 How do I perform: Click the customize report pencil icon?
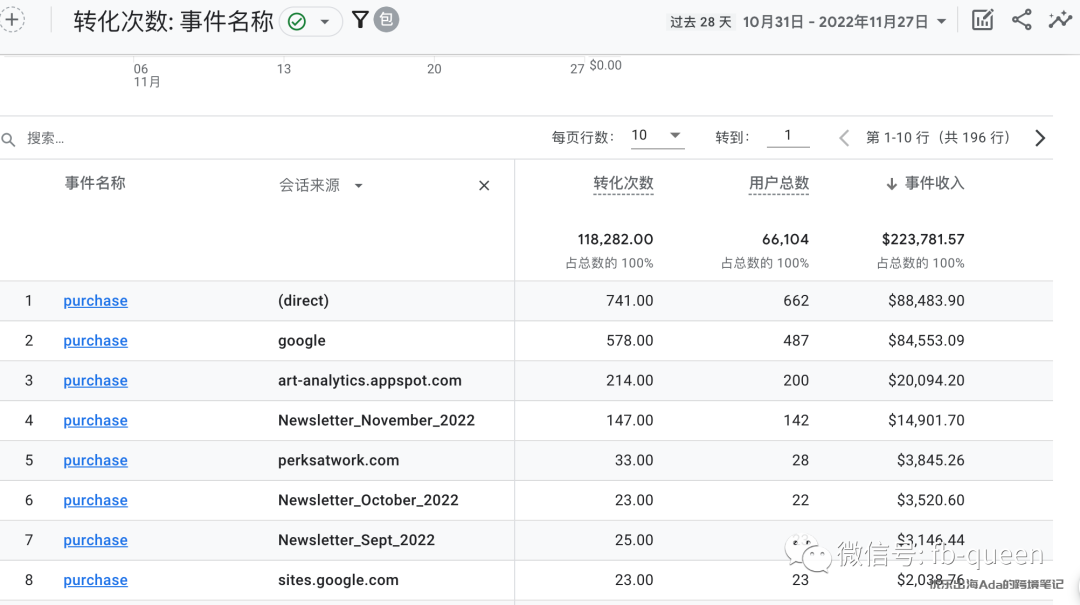pyautogui.click(x=982, y=20)
